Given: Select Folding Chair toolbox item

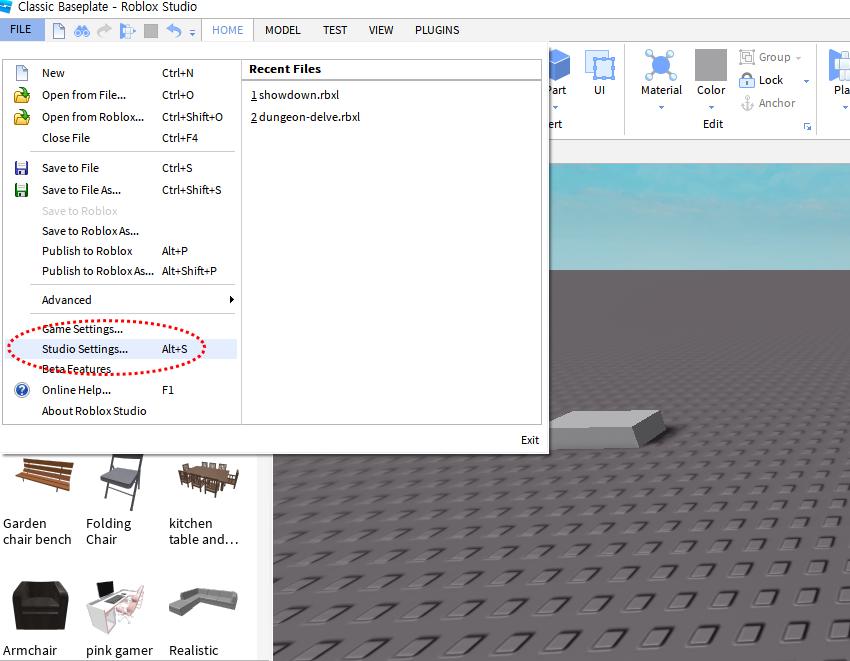Looking at the screenshot, I should coord(117,501).
